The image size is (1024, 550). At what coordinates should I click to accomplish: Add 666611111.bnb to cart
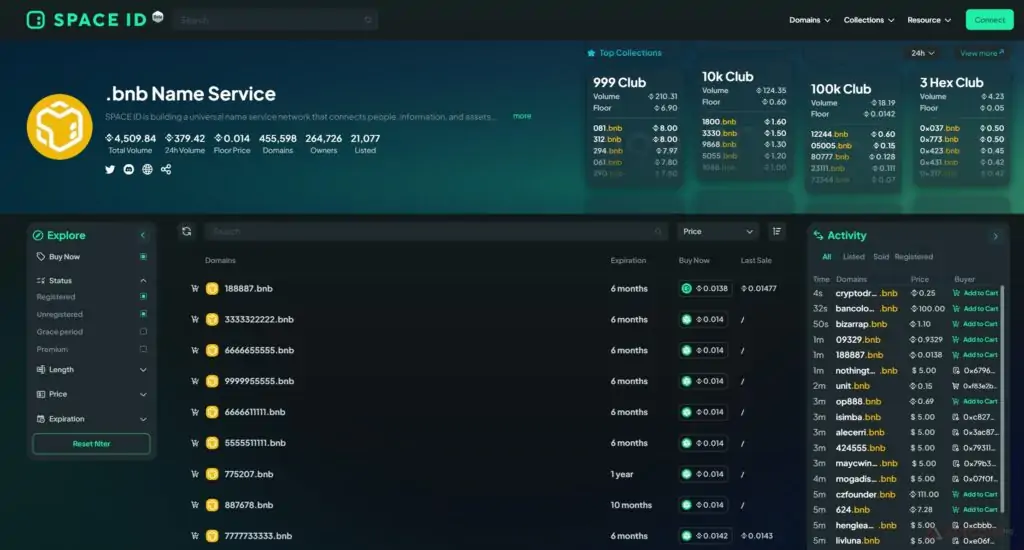point(195,412)
